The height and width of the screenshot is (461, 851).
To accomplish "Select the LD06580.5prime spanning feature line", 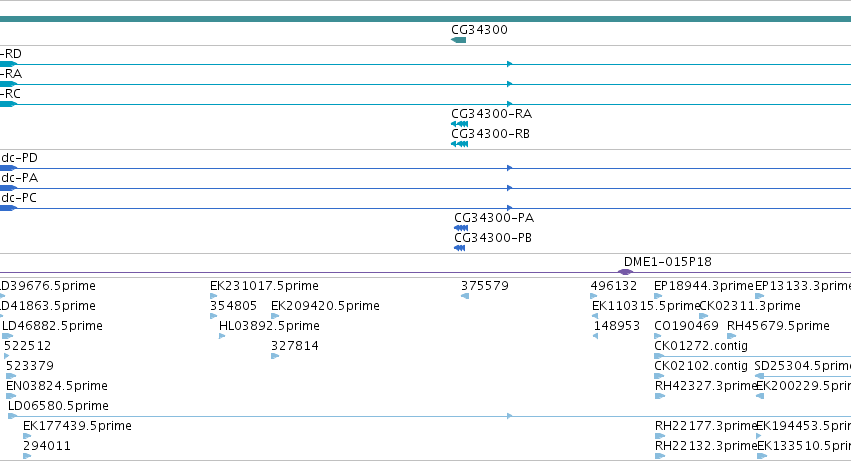I will click(x=429, y=416).
